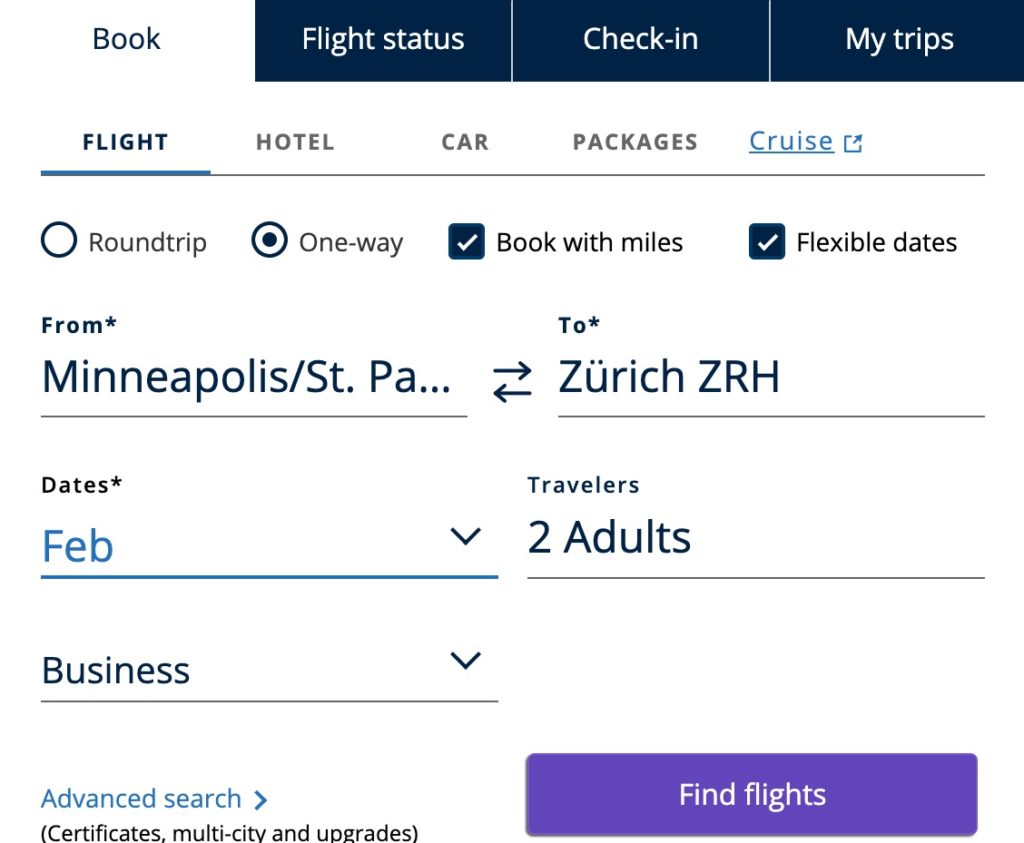Click the Dates dropdown chevron icon
This screenshot has height=843, width=1024.
pyautogui.click(x=466, y=537)
